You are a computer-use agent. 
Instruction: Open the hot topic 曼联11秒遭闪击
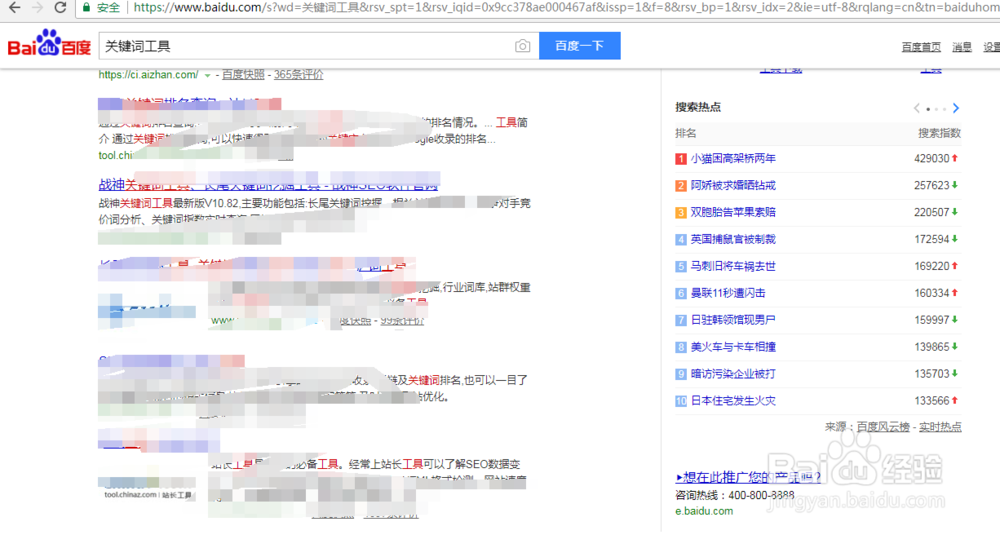[728, 293]
